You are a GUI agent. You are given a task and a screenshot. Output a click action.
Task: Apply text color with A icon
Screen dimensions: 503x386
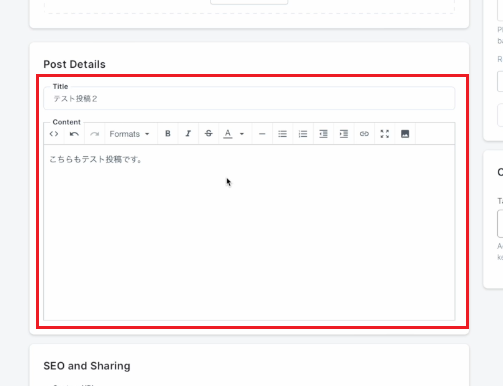[228, 134]
